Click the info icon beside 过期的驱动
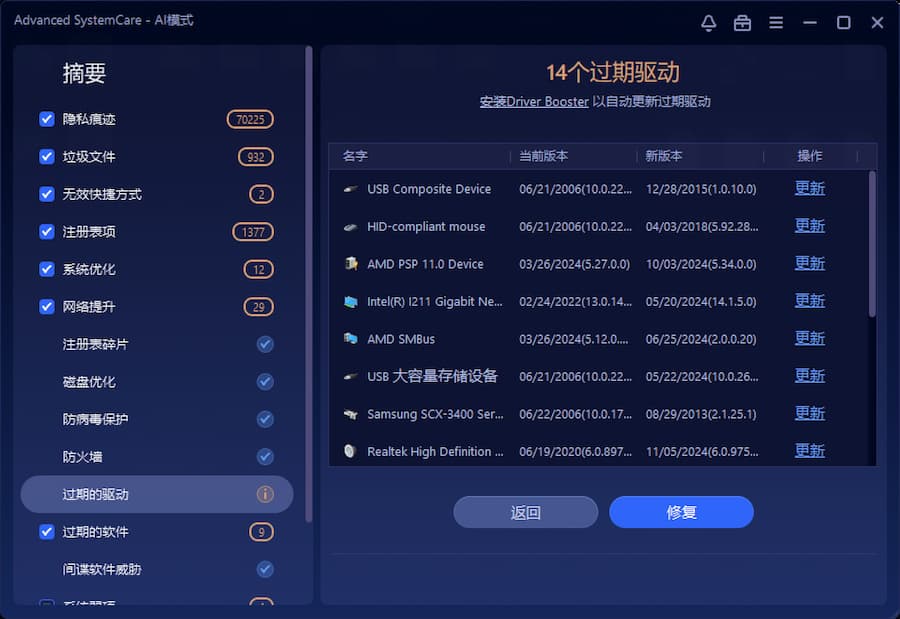Viewport: 900px width, 619px height. tap(265, 494)
